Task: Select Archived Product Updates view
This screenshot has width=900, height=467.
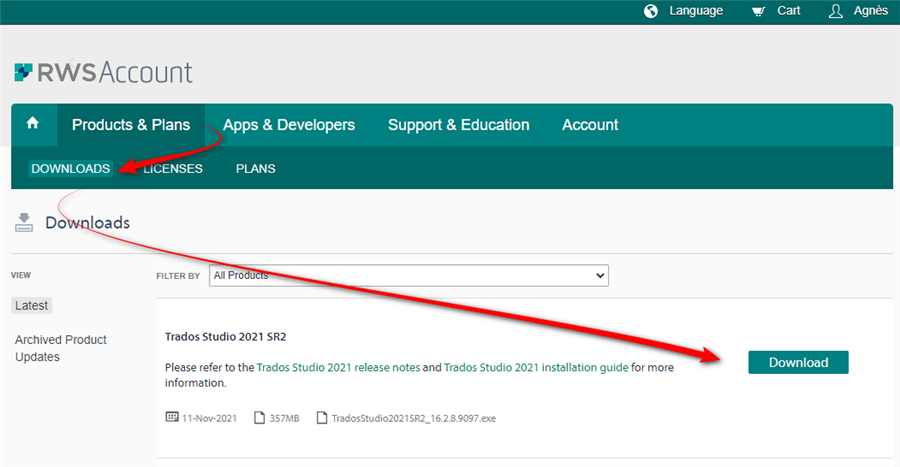Action: click(x=60, y=348)
